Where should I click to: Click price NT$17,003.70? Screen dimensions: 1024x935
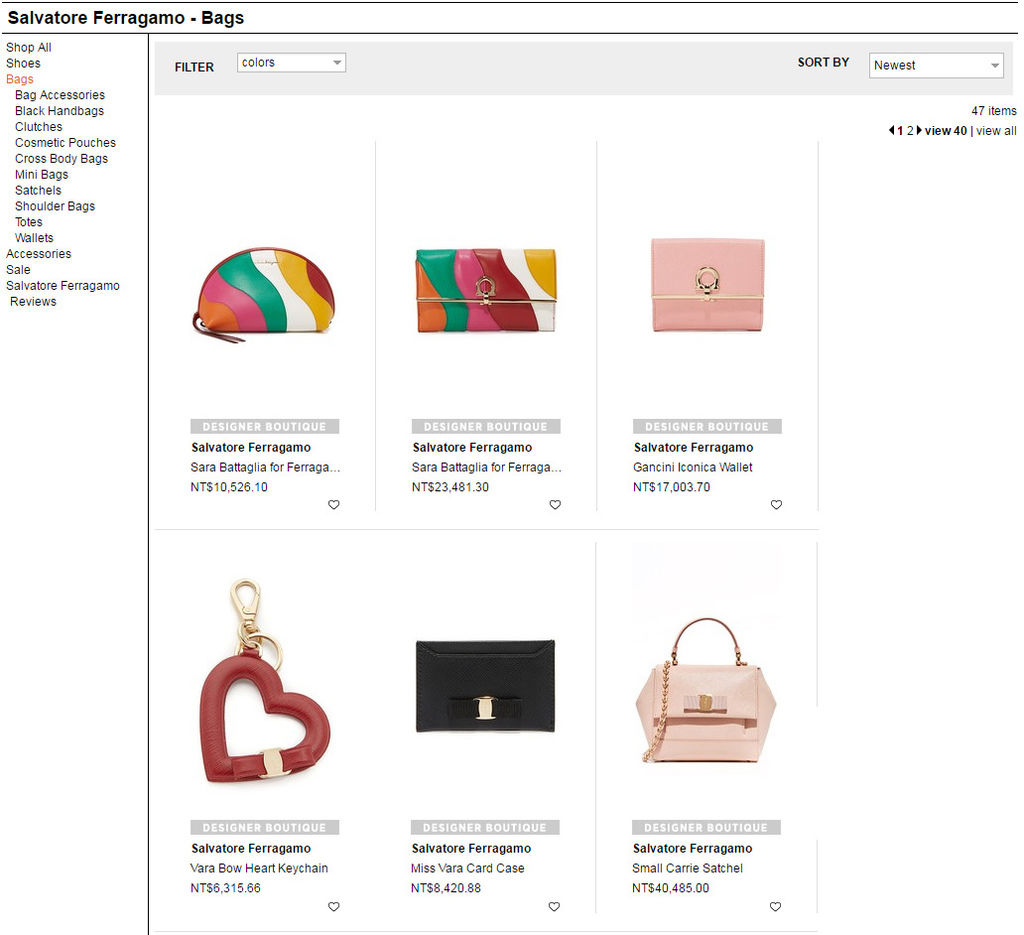[x=671, y=487]
